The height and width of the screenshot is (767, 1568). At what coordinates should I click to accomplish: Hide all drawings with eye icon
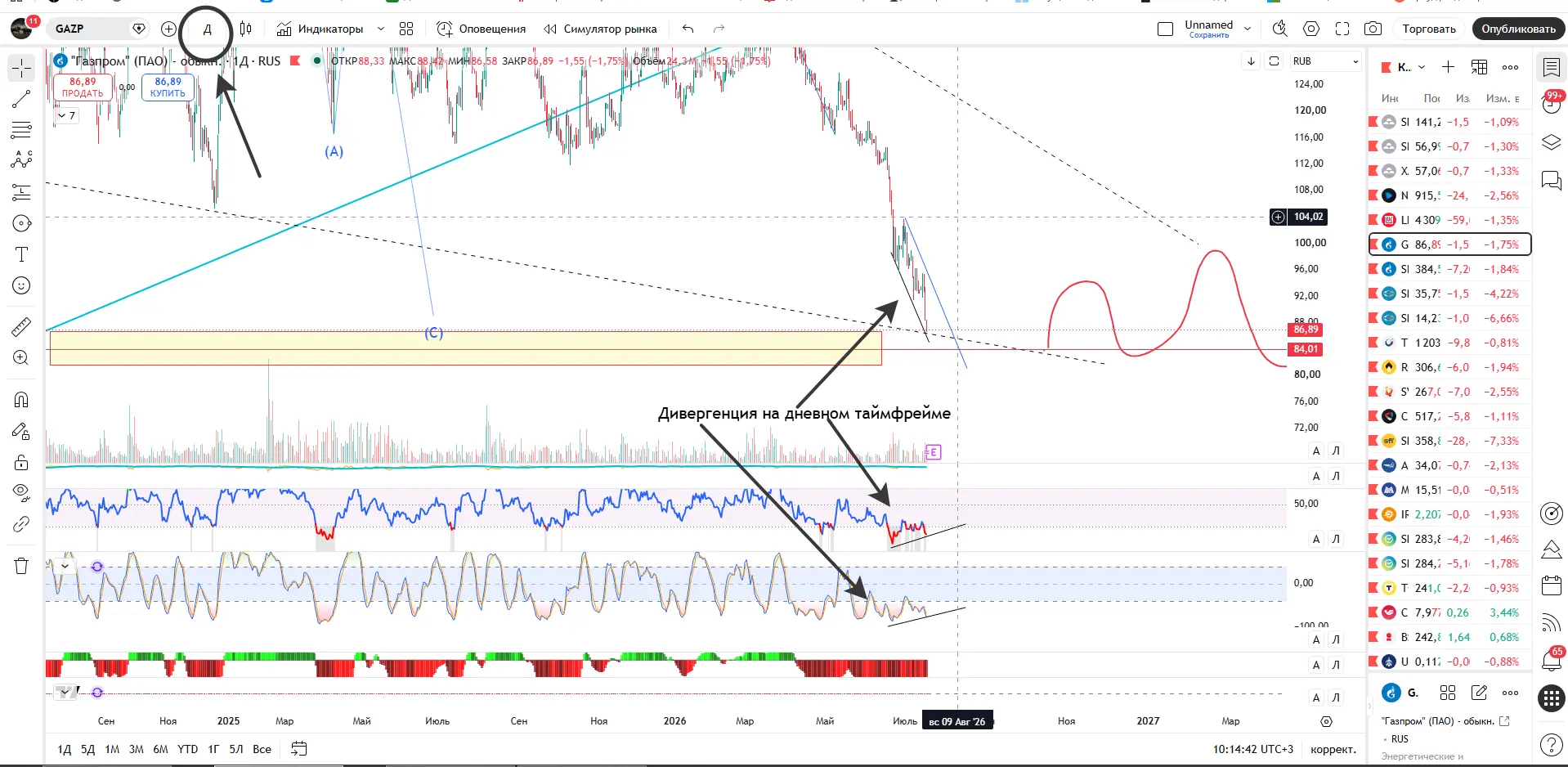[x=21, y=492]
